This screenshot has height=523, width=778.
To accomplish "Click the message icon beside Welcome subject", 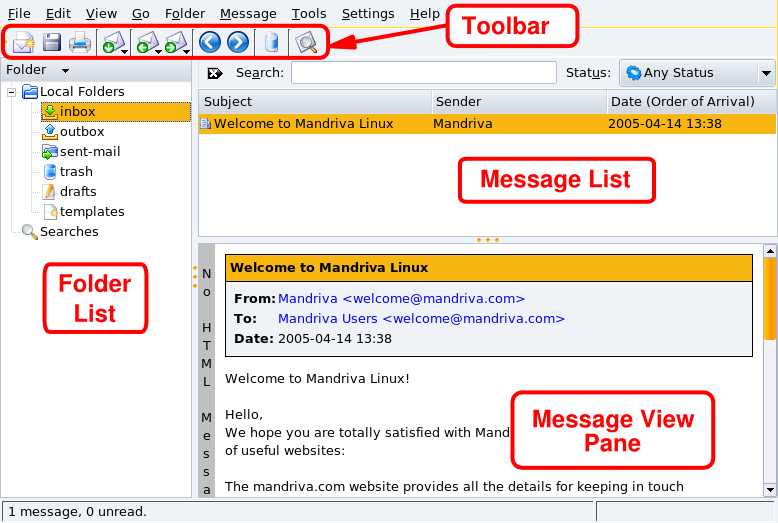I will pos(205,124).
